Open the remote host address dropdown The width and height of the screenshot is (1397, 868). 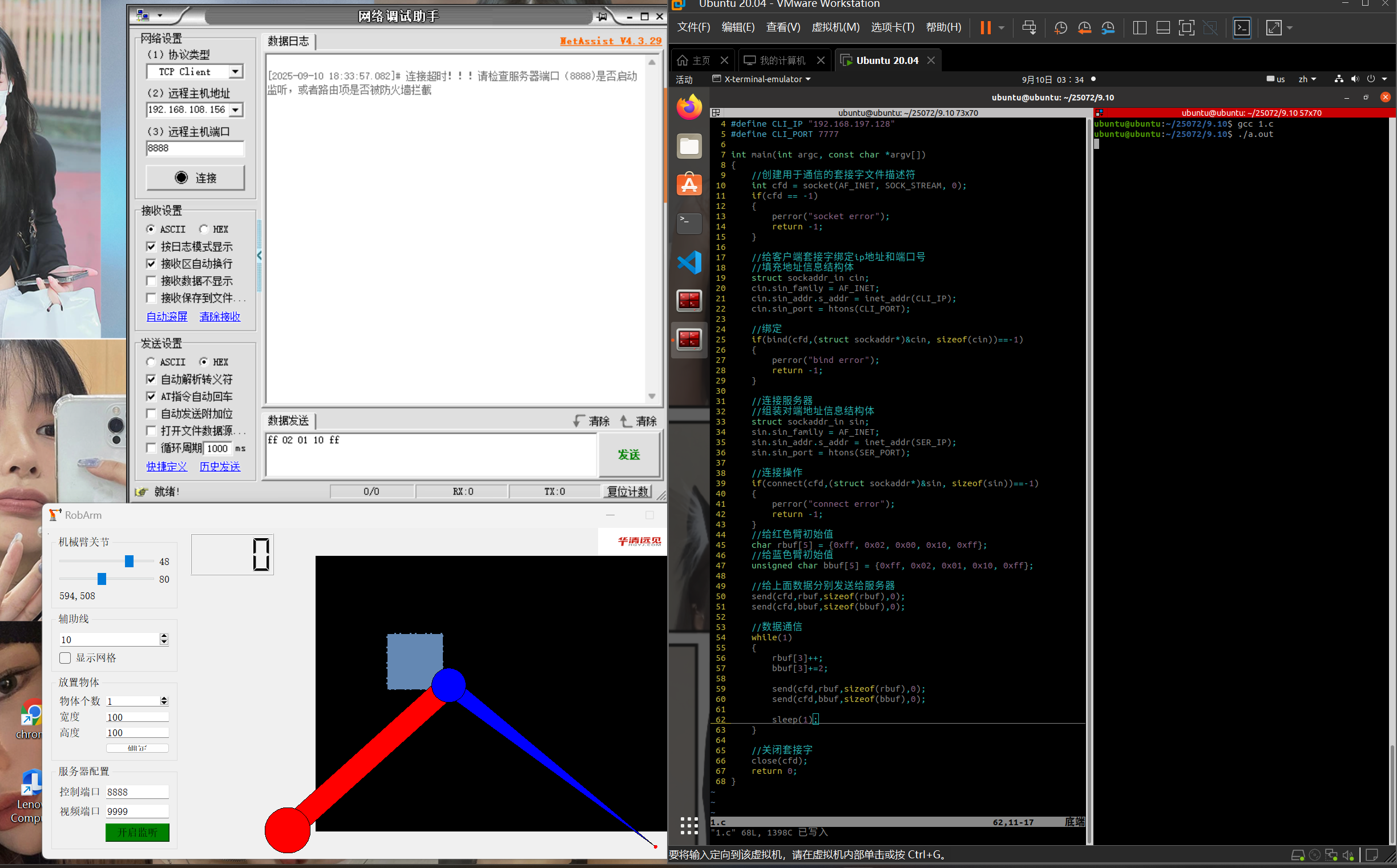coord(235,110)
